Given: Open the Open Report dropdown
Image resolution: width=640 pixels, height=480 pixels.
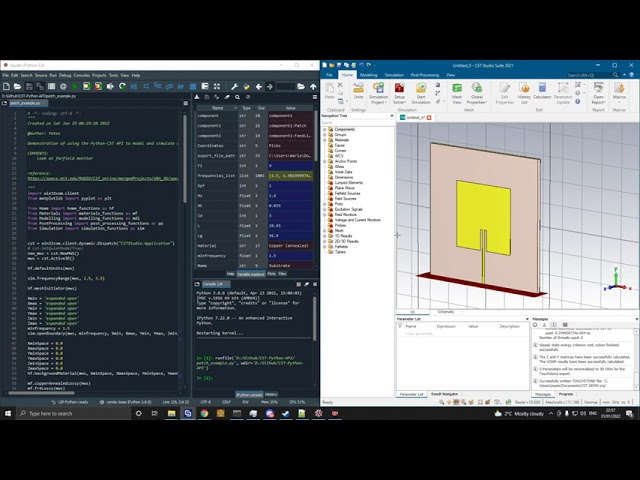Looking at the screenshot, I should (598, 100).
